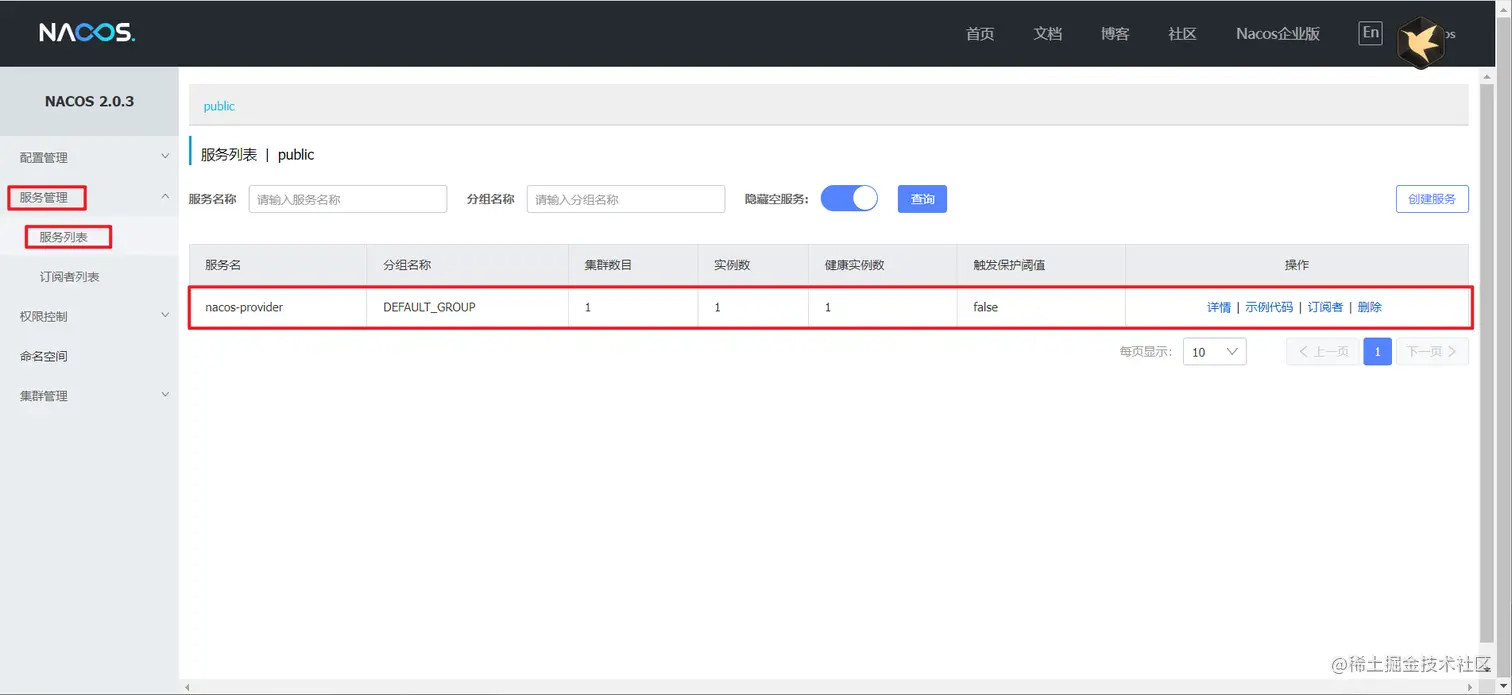Viewport: 1512px width, 695px height.
Task: Click the 服务名 column header
Action: [x=278, y=265]
